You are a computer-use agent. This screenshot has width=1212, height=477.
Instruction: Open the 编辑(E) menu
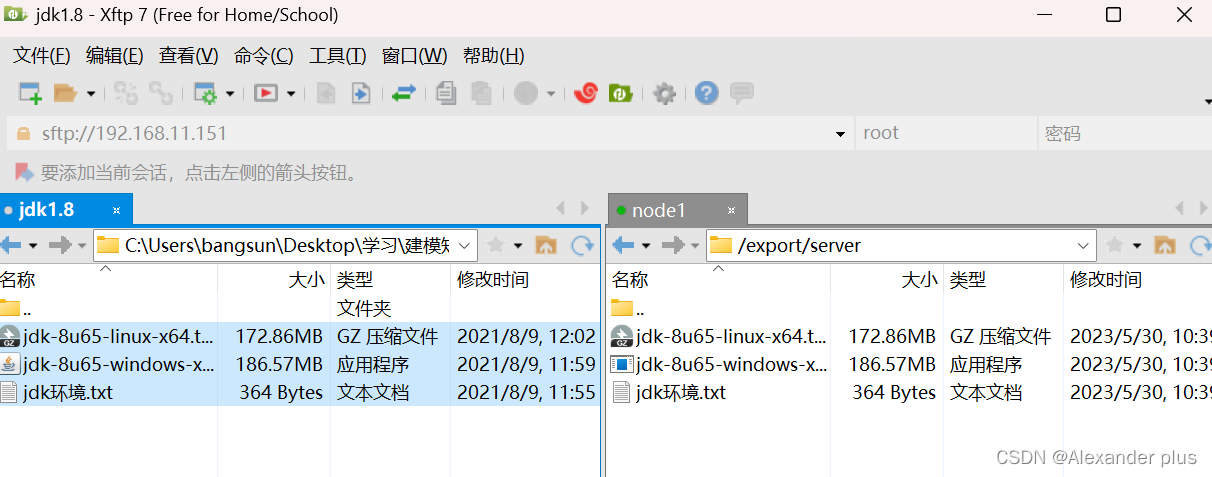pyautogui.click(x=115, y=56)
